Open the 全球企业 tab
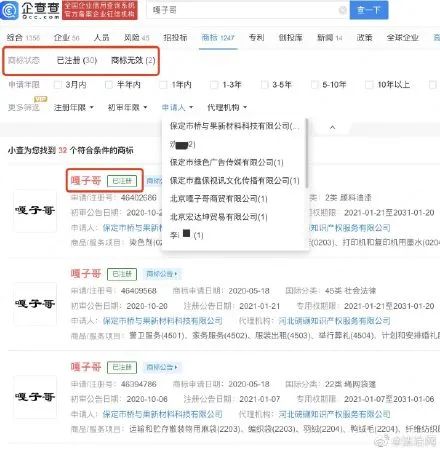Screen dimensions: 440x451 pos(402,37)
